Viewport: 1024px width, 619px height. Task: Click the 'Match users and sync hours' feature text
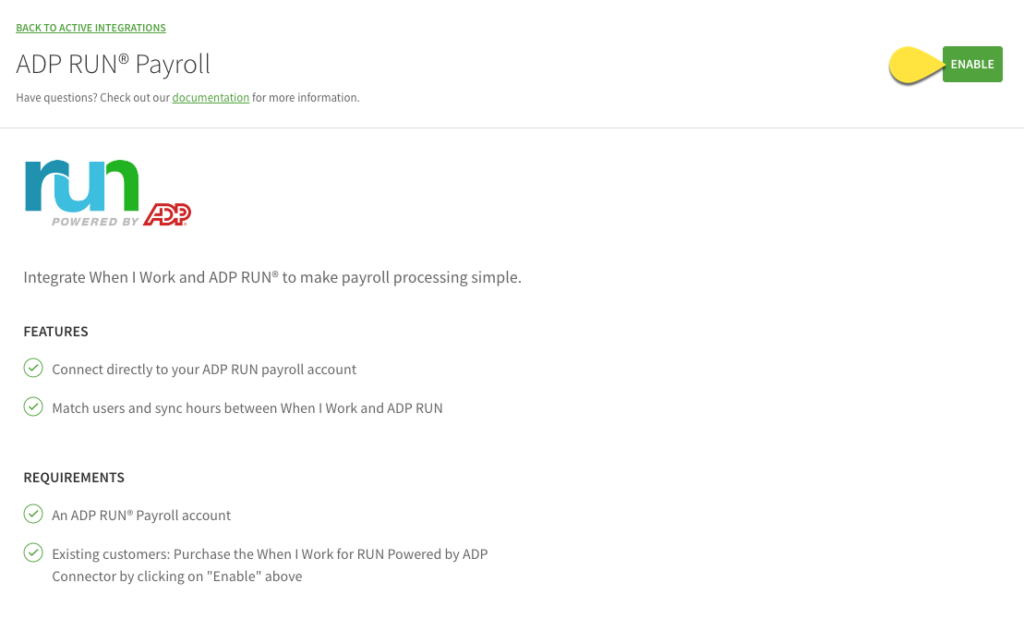(247, 407)
